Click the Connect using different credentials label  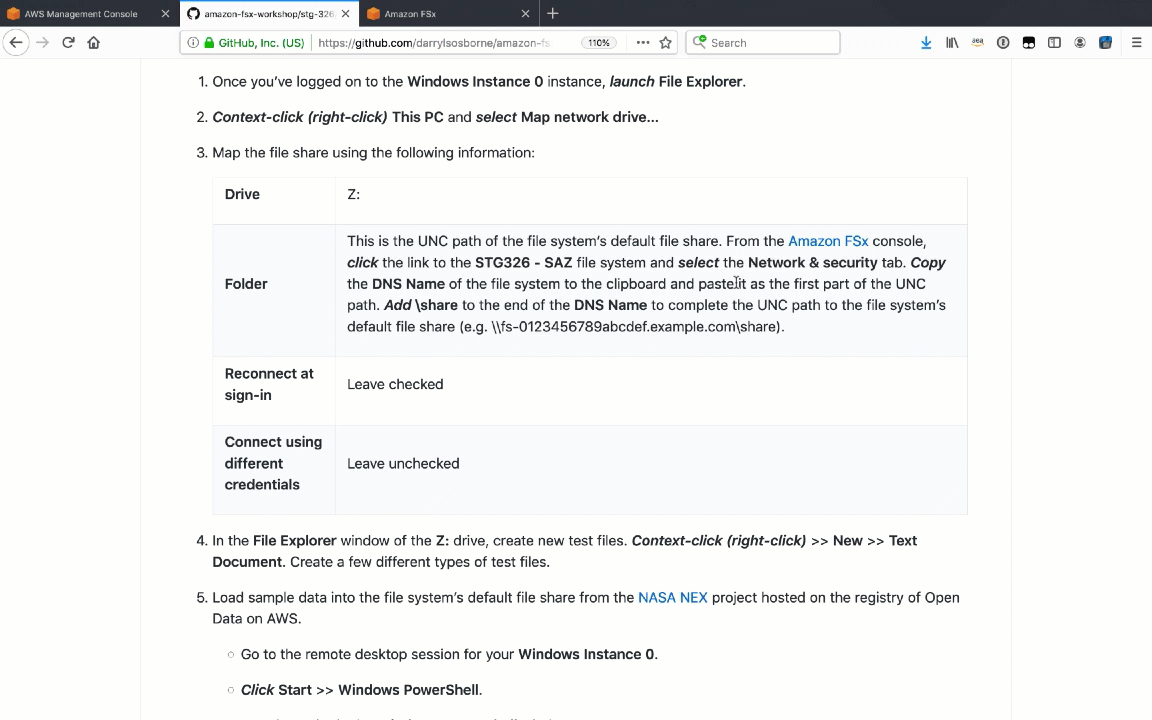[273, 463]
